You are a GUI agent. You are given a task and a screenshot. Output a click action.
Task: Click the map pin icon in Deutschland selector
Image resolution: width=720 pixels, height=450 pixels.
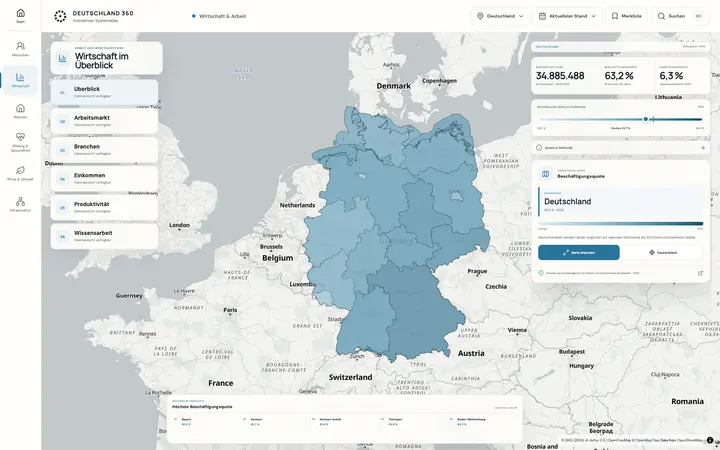coord(480,16)
